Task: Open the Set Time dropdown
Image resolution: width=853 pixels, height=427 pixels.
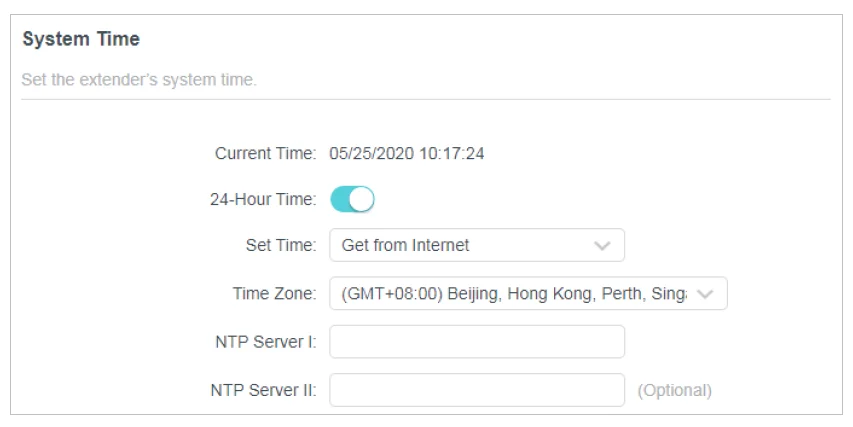Action: (x=476, y=245)
